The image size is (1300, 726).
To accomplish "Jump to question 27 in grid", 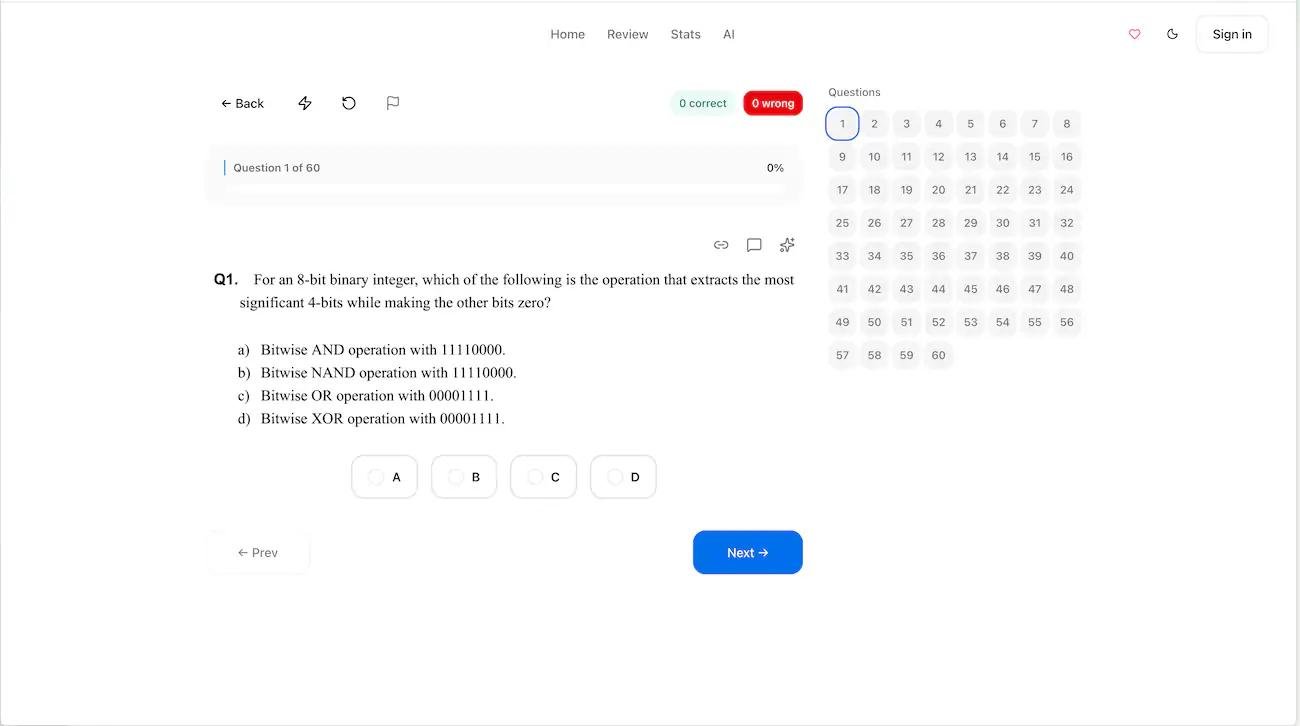I will (906, 223).
